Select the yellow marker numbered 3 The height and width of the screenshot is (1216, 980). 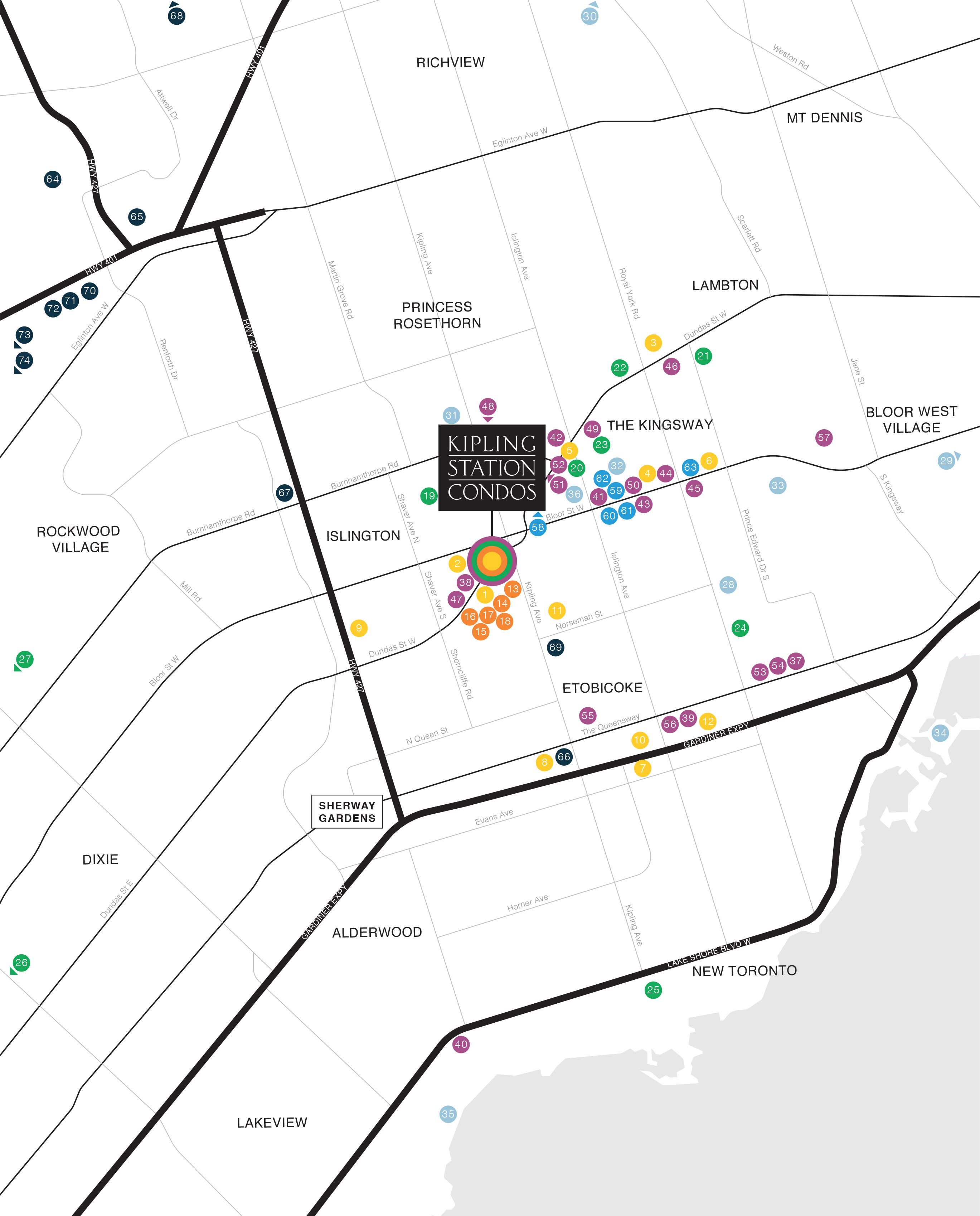click(x=653, y=343)
